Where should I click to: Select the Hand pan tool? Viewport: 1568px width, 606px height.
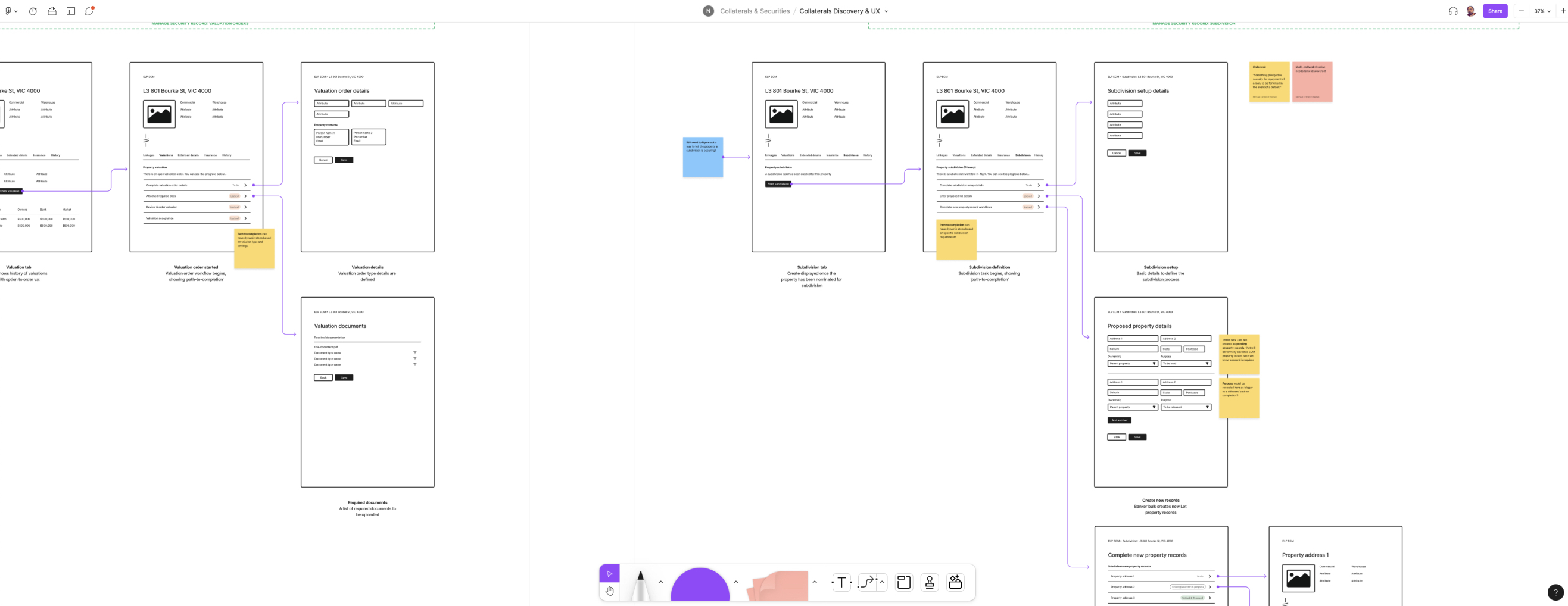[x=609, y=591]
